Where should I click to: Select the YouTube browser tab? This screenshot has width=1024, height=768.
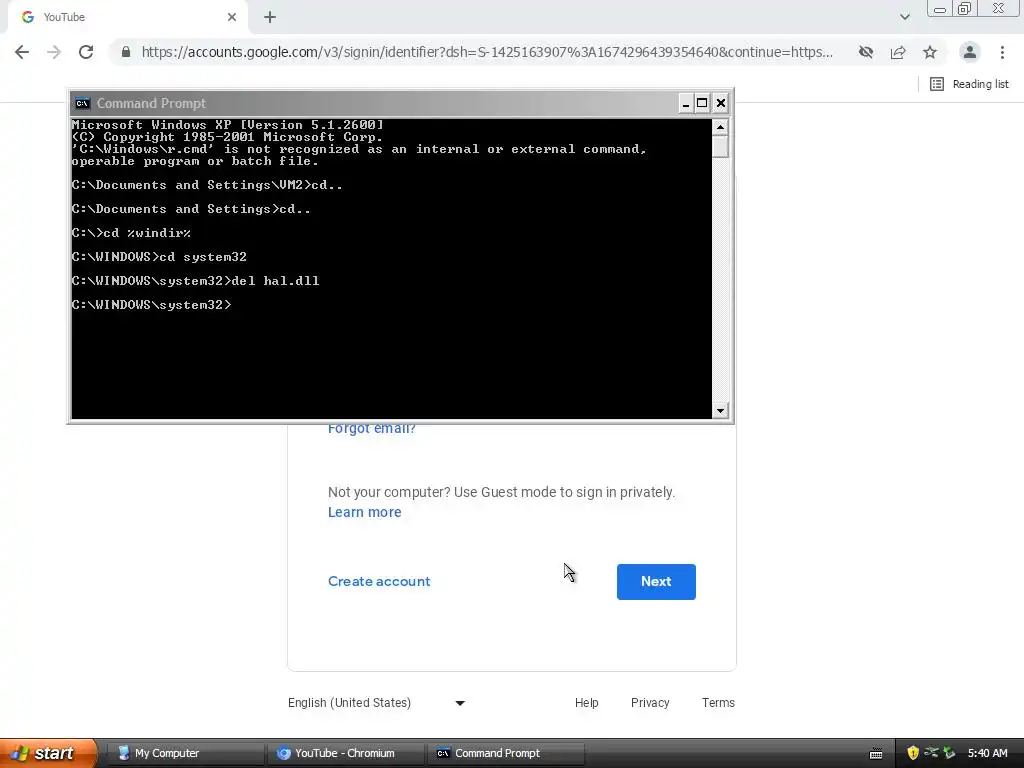128,18
